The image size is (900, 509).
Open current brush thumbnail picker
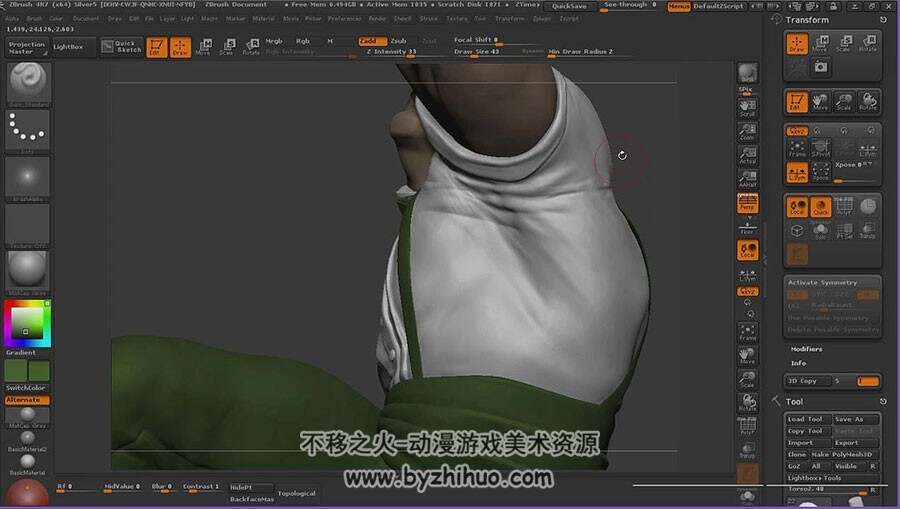coord(28,83)
